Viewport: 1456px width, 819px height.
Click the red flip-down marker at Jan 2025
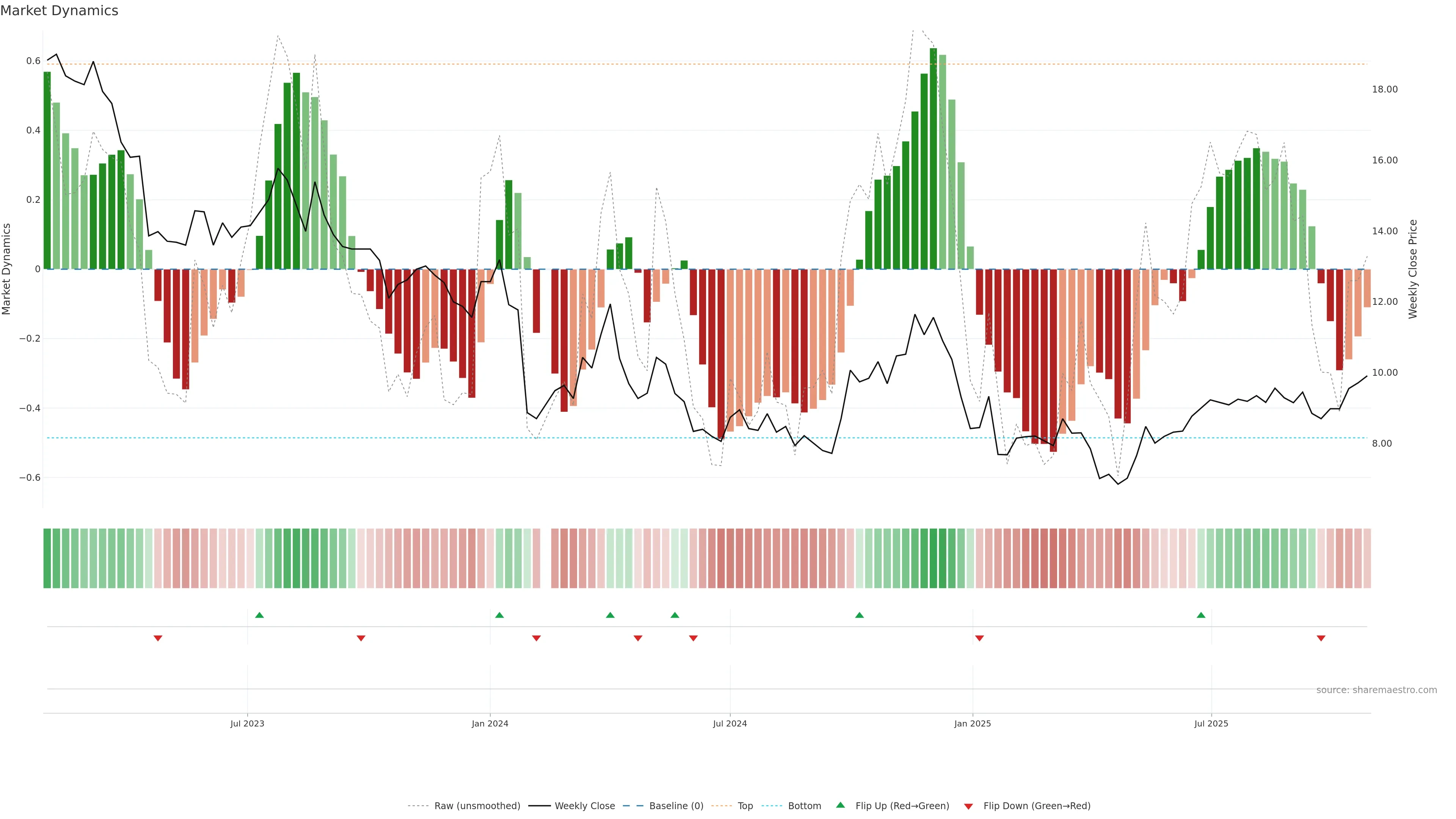click(x=979, y=638)
